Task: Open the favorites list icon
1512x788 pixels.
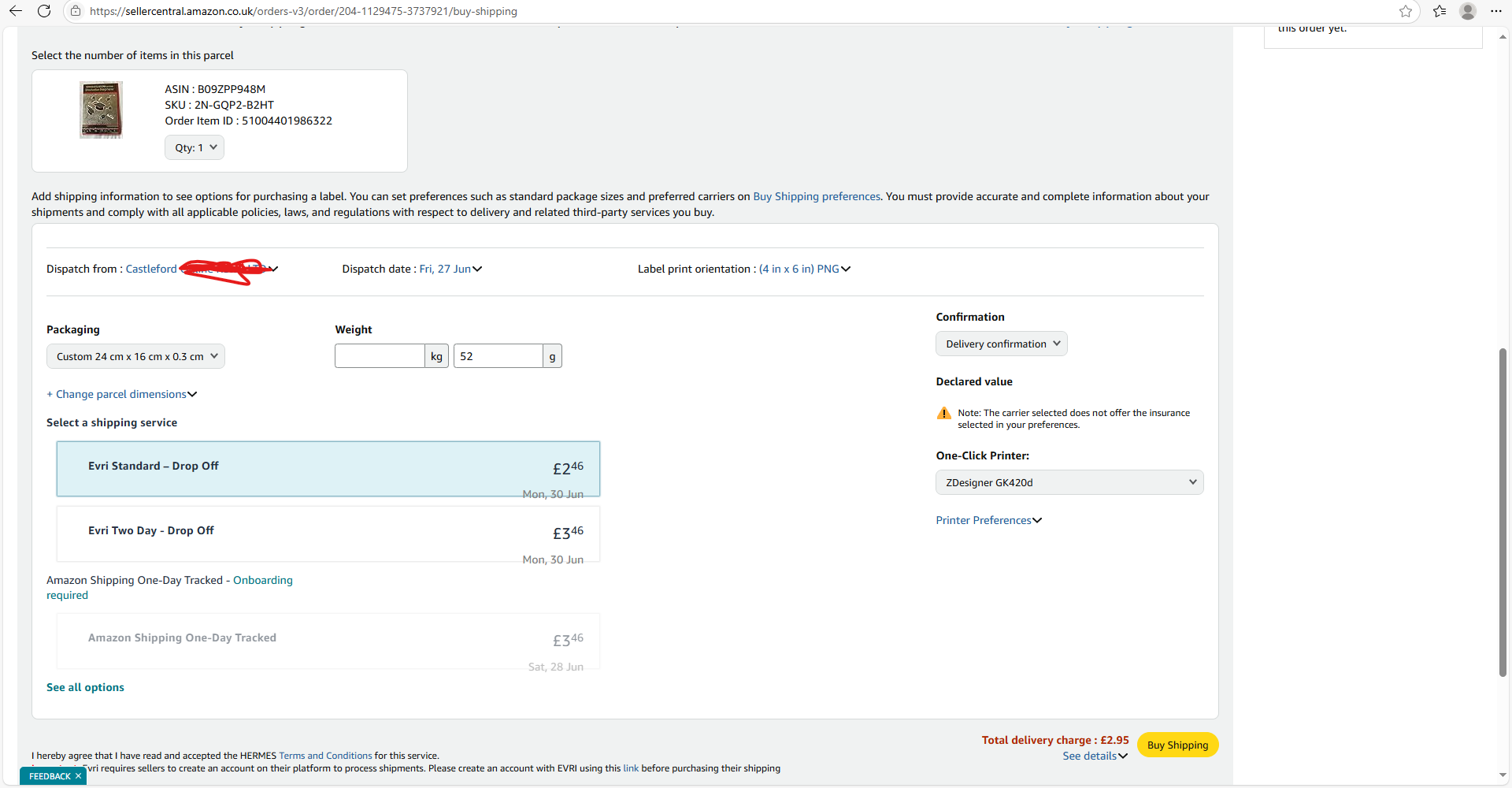Action: (1440, 11)
